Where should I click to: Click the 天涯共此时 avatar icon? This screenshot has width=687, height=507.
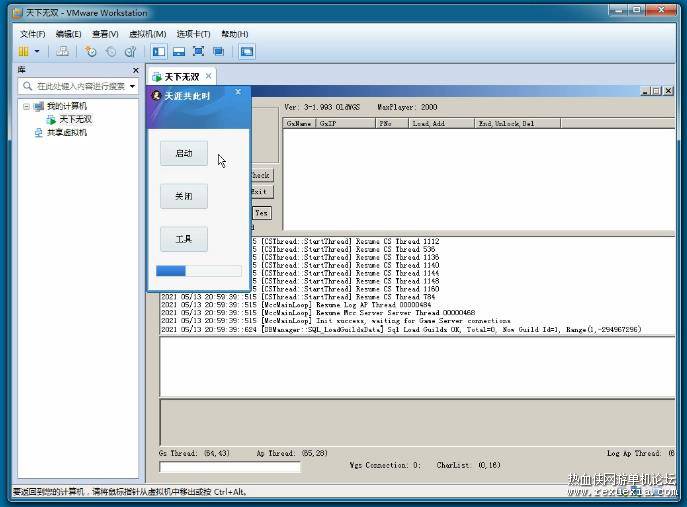(x=156, y=95)
